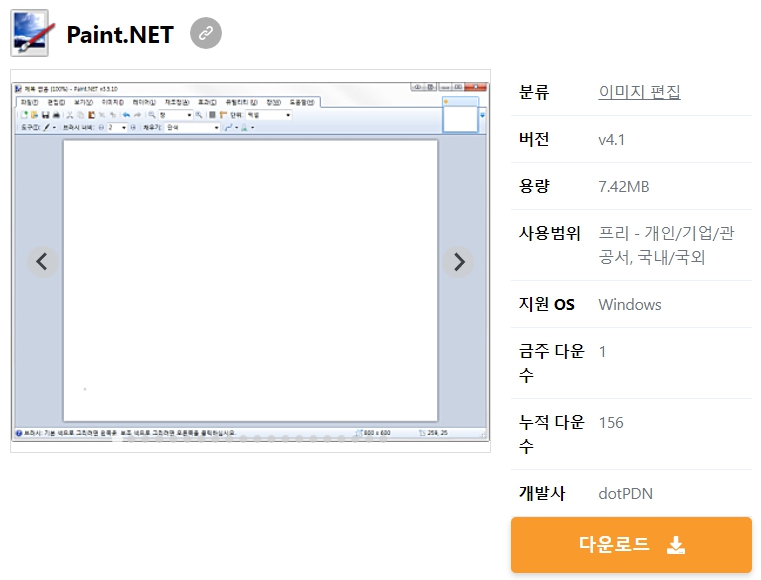Advance to the next screenshot in the carousel
This screenshot has height=580, width=761.
pos(458,262)
